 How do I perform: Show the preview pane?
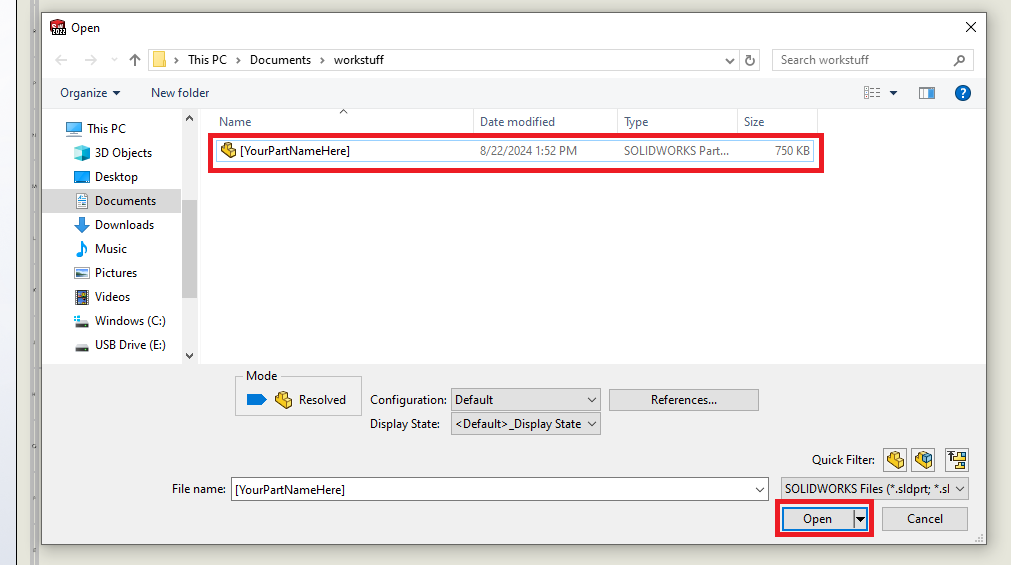click(927, 93)
